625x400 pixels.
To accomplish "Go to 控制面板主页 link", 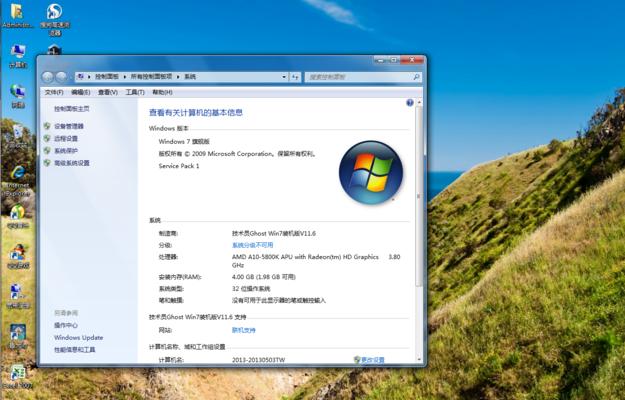I will pos(72,109).
